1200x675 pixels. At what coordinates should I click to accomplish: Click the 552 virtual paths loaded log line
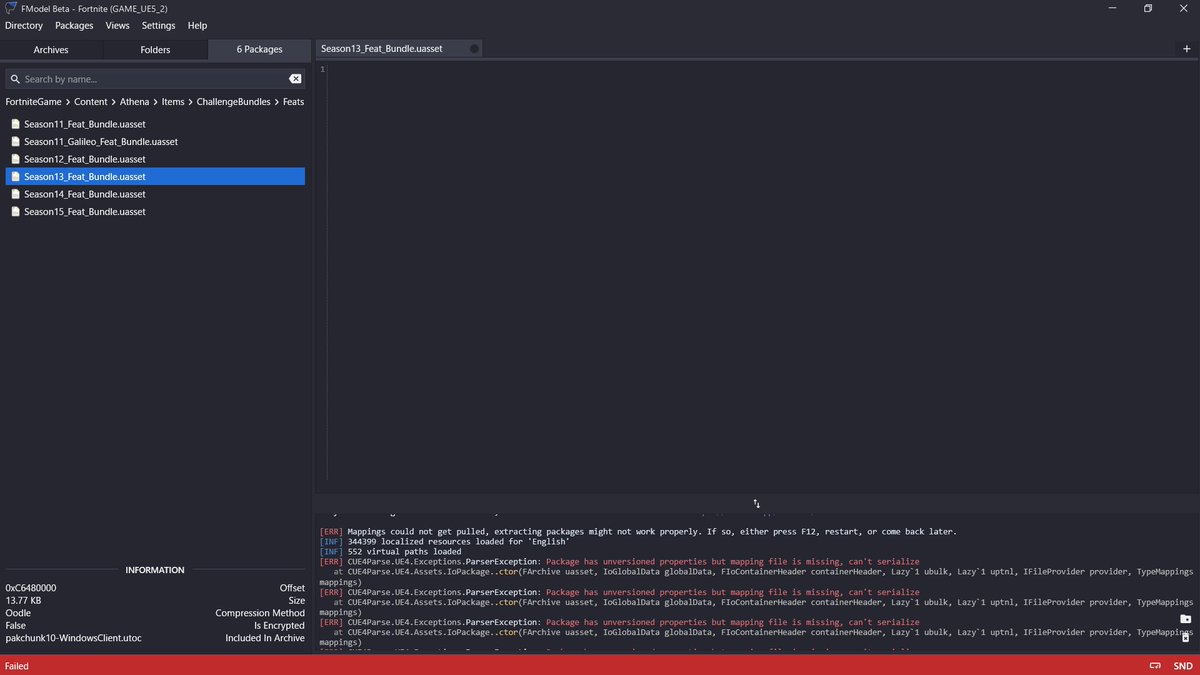click(x=390, y=552)
